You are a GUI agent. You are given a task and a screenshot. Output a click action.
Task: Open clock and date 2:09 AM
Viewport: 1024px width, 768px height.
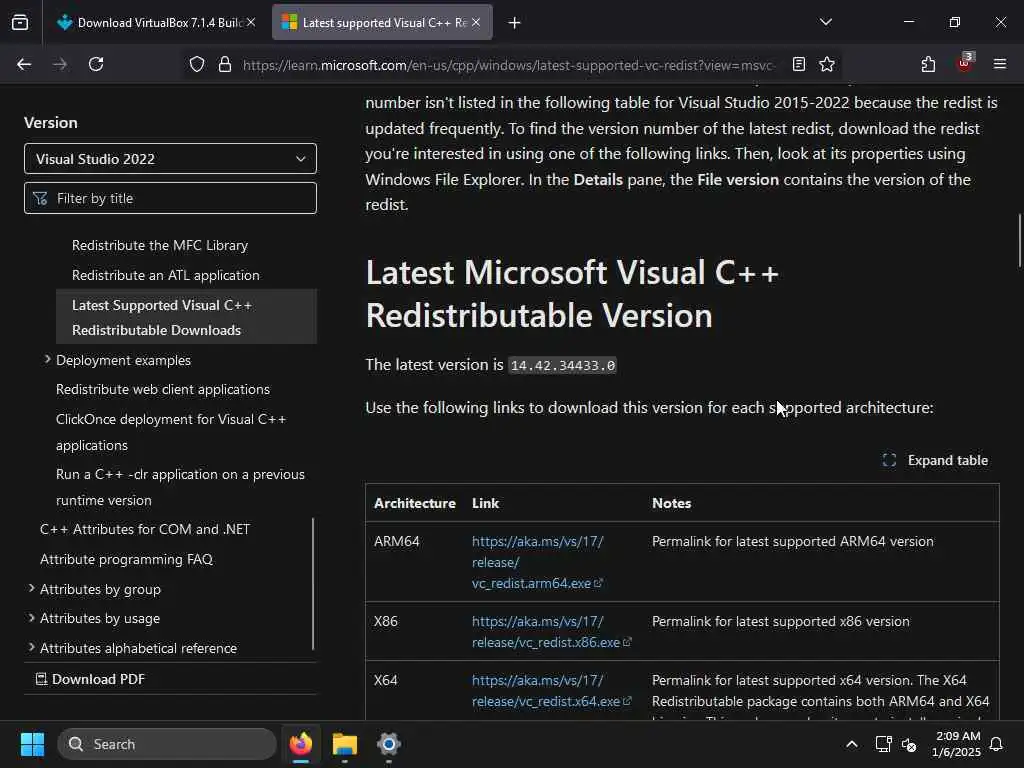tap(956, 744)
